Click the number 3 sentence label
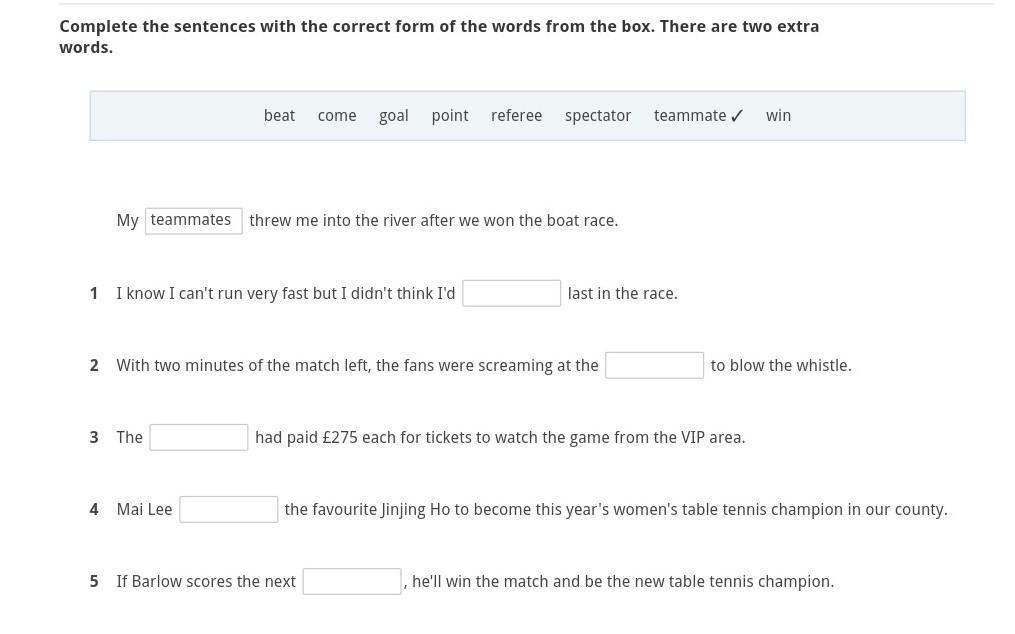This screenshot has width=1015, height=634. (94, 437)
